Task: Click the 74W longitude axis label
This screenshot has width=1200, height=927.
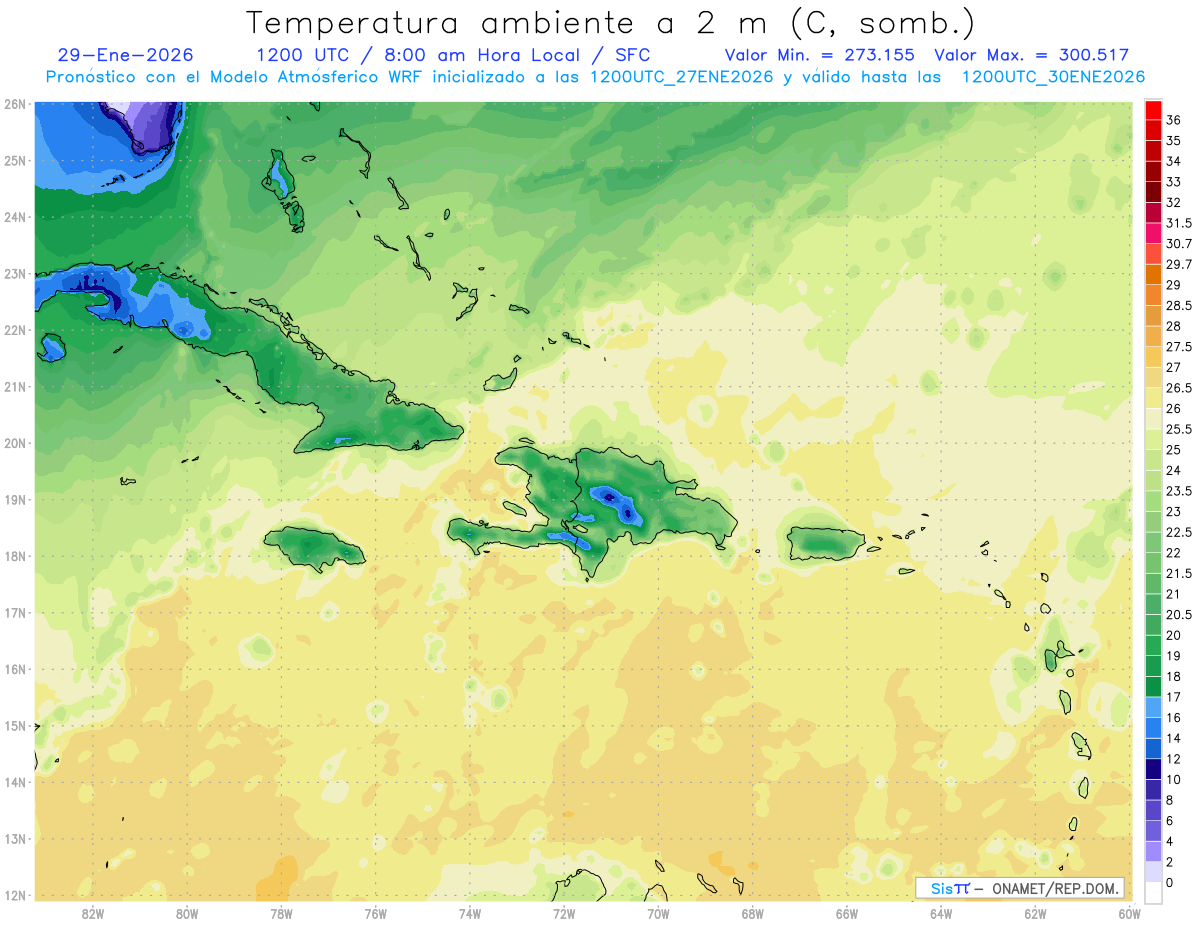Action: coord(470,913)
